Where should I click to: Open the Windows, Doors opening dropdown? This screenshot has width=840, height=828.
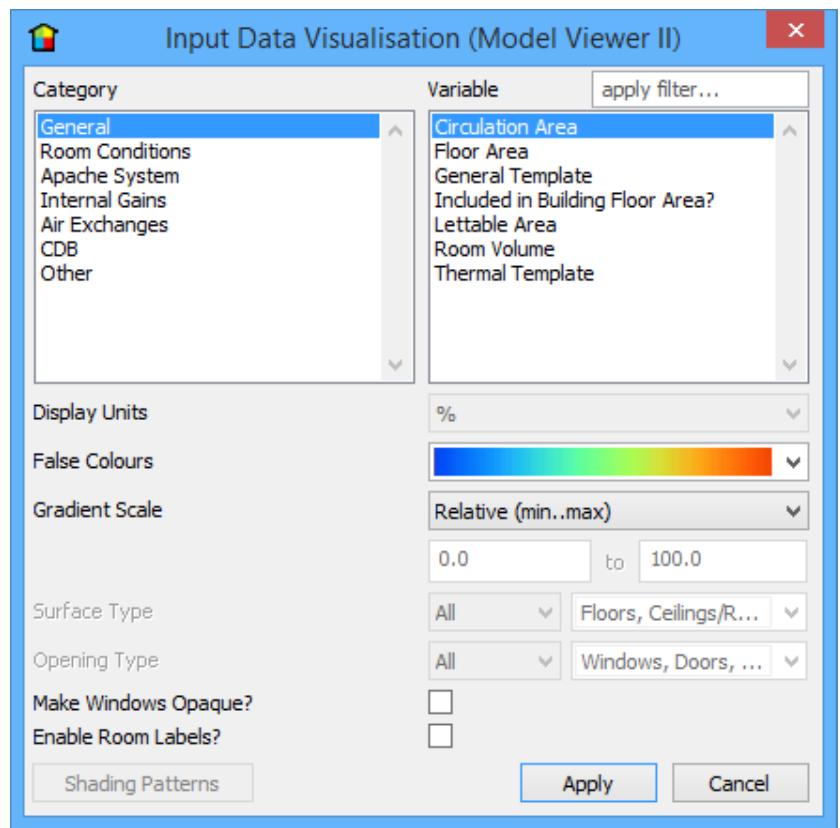[689, 661]
